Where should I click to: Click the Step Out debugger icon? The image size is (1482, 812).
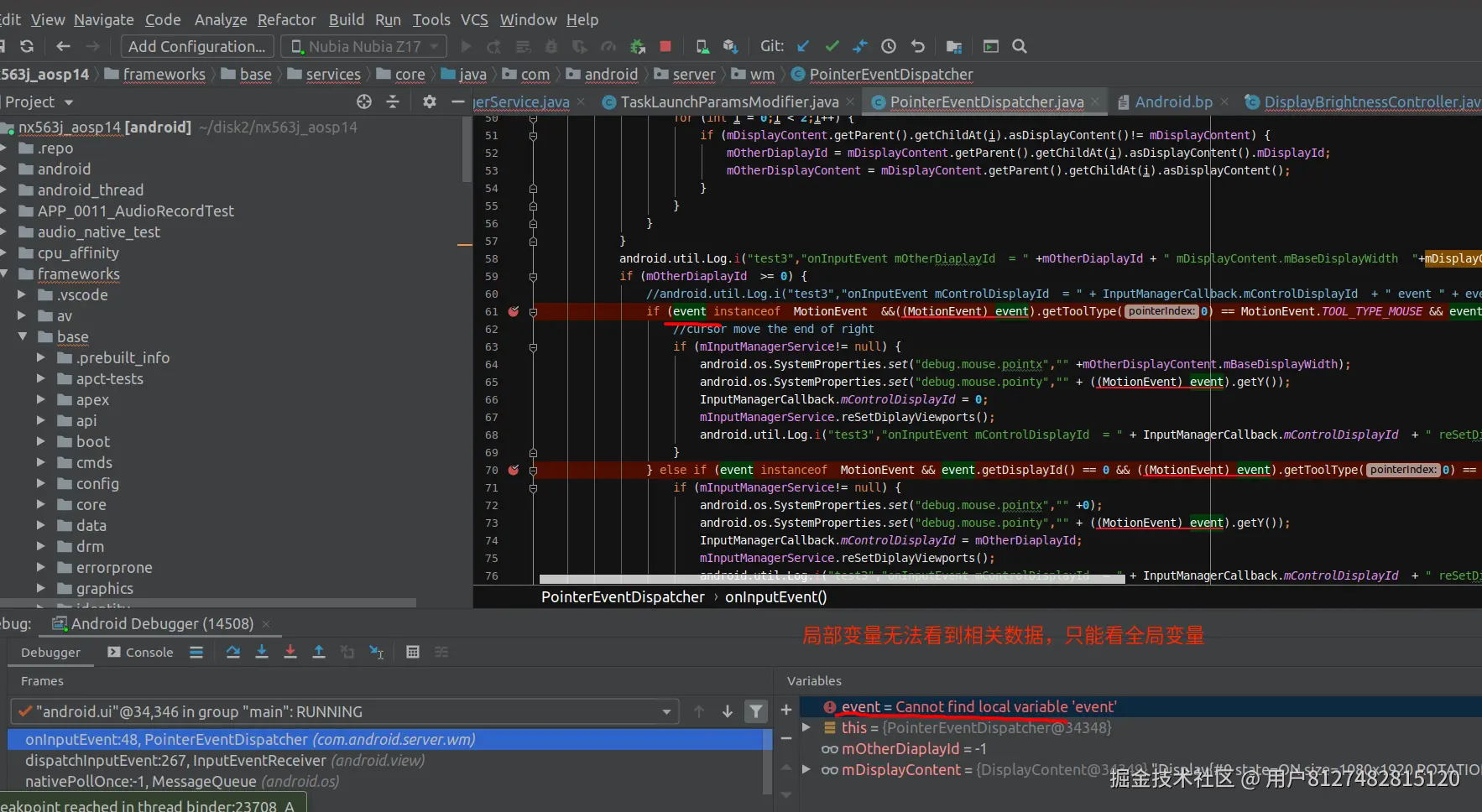pos(319,652)
